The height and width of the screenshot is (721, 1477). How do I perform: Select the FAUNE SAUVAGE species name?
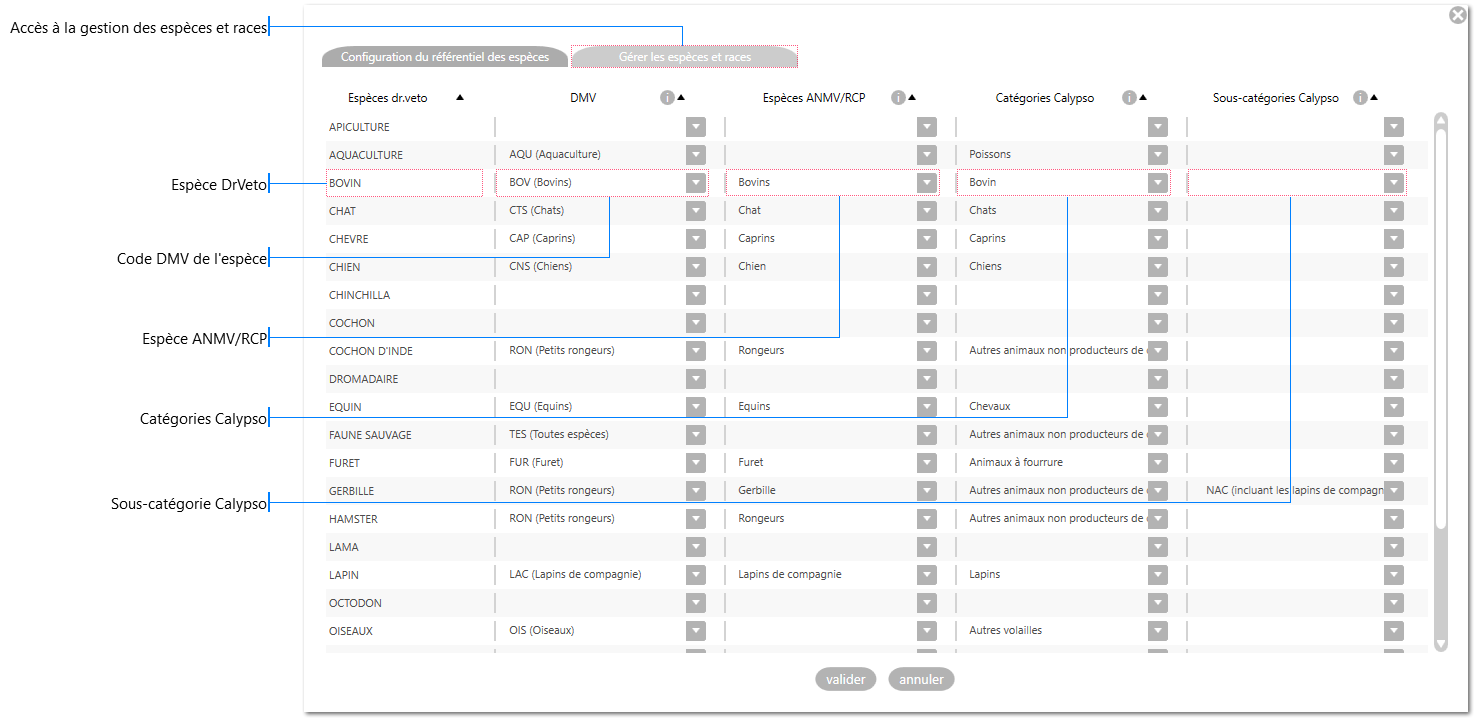[370, 435]
